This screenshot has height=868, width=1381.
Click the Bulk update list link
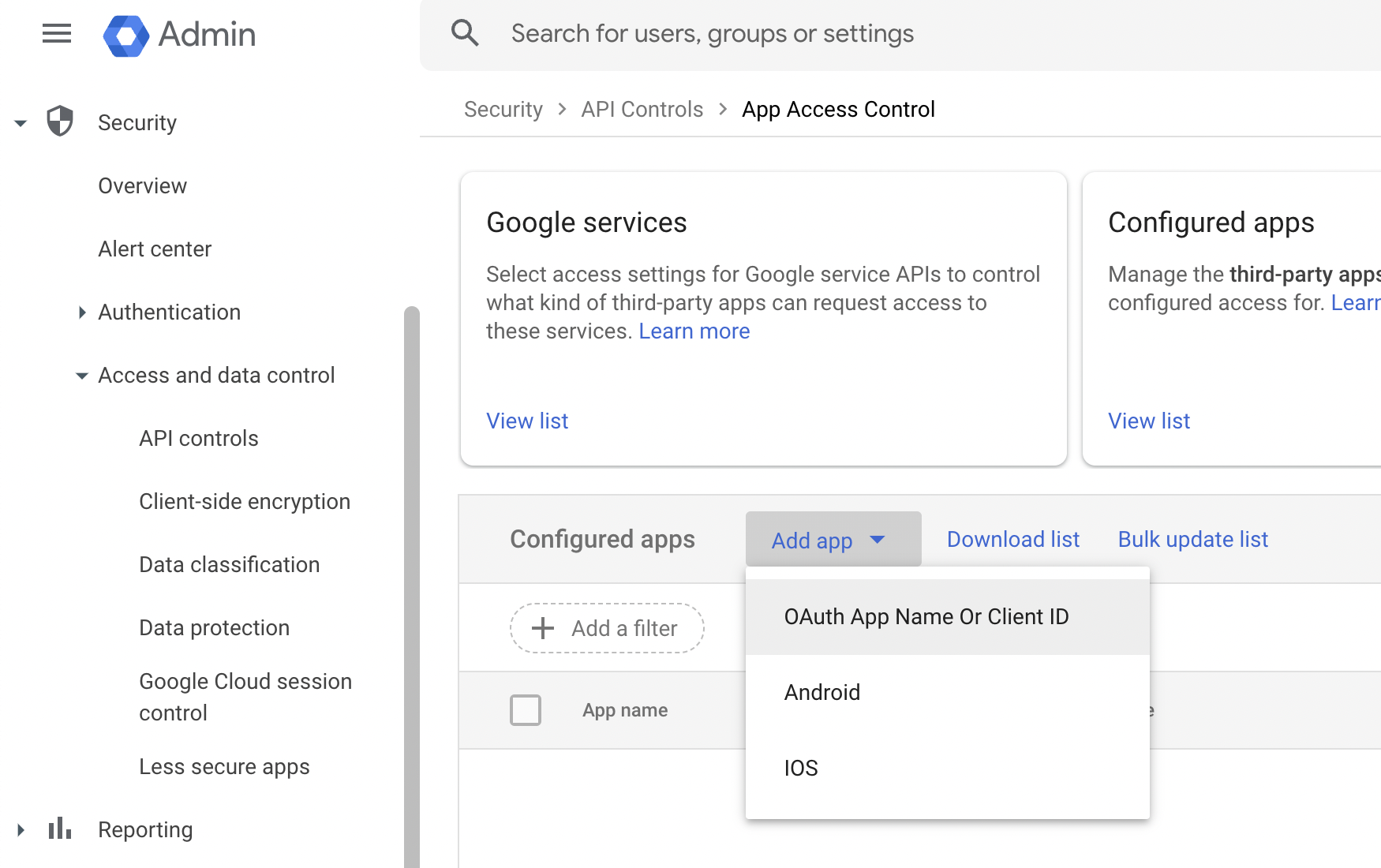tap(1193, 539)
